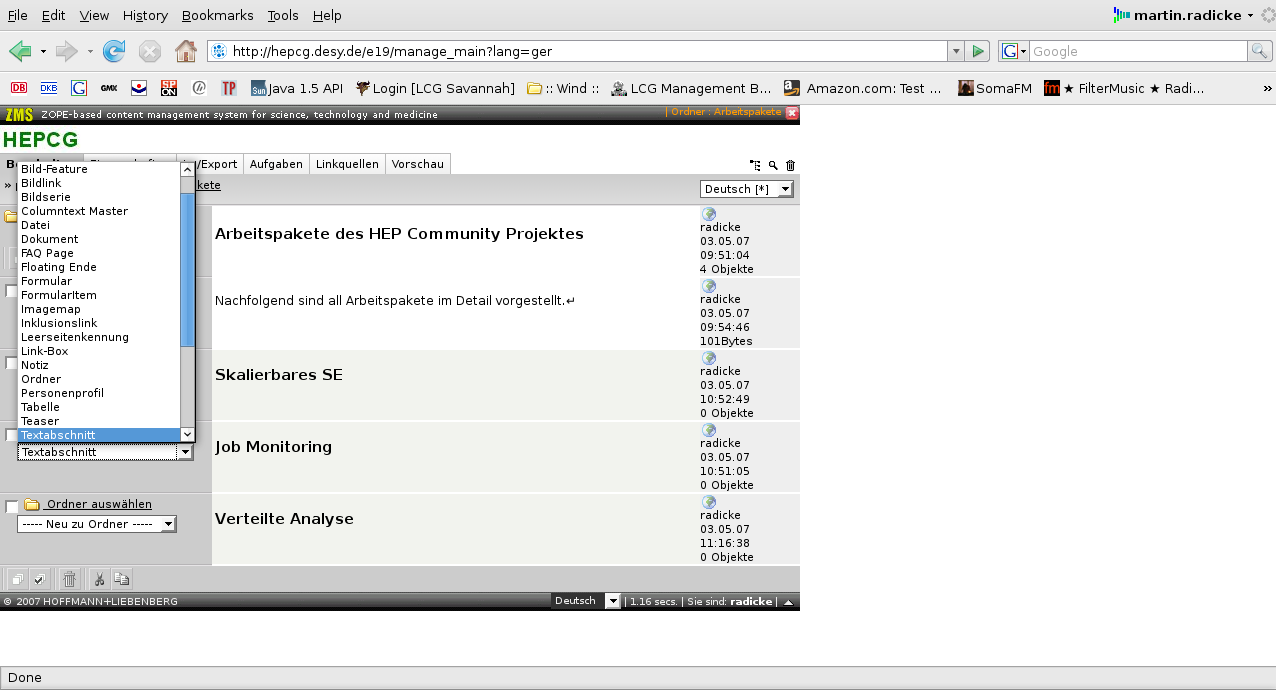This screenshot has width=1276, height=690.
Task: Click the Go arrow next to address bar
Action: point(978,51)
